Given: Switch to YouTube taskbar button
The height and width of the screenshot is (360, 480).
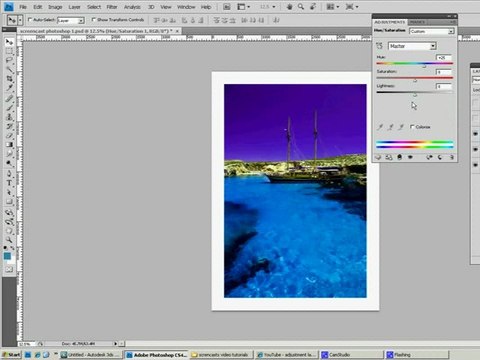Looking at the screenshot, I should pos(286,355).
